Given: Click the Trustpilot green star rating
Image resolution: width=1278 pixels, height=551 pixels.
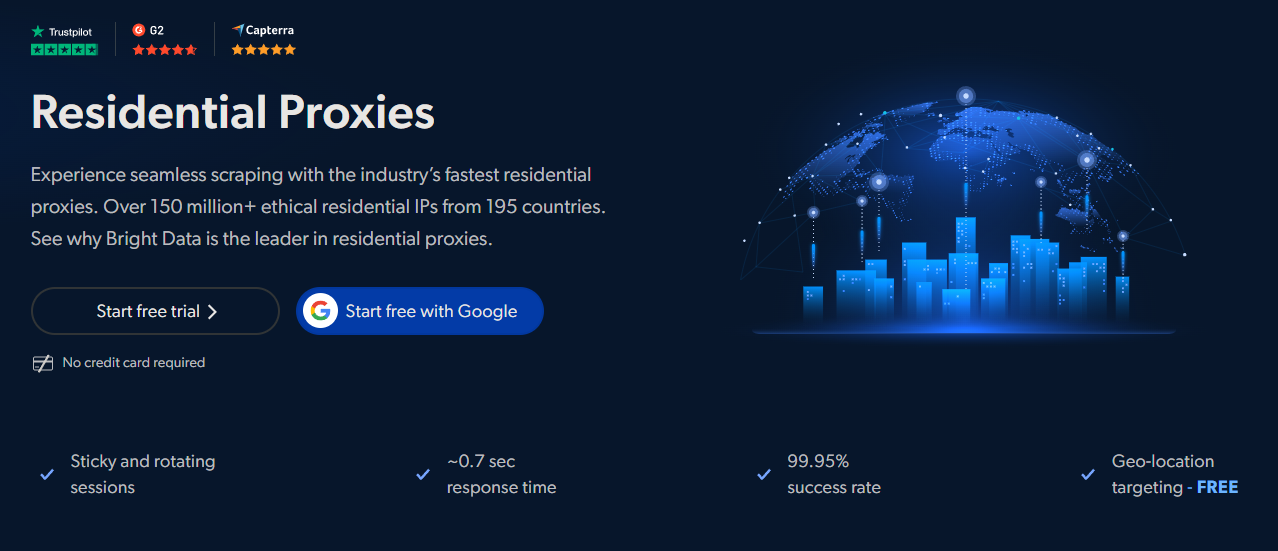Looking at the screenshot, I should pyautogui.click(x=65, y=49).
